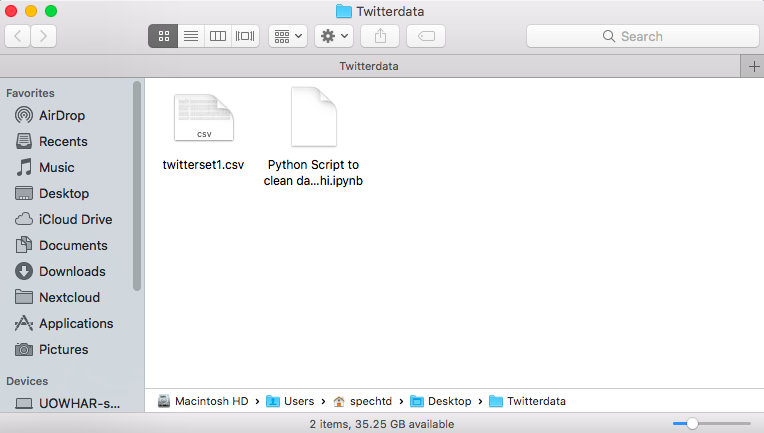The height and width of the screenshot is (433, 764).
Task: Go forward with the right arrow button
Action: pyautogui.click(x=43, y=36)
